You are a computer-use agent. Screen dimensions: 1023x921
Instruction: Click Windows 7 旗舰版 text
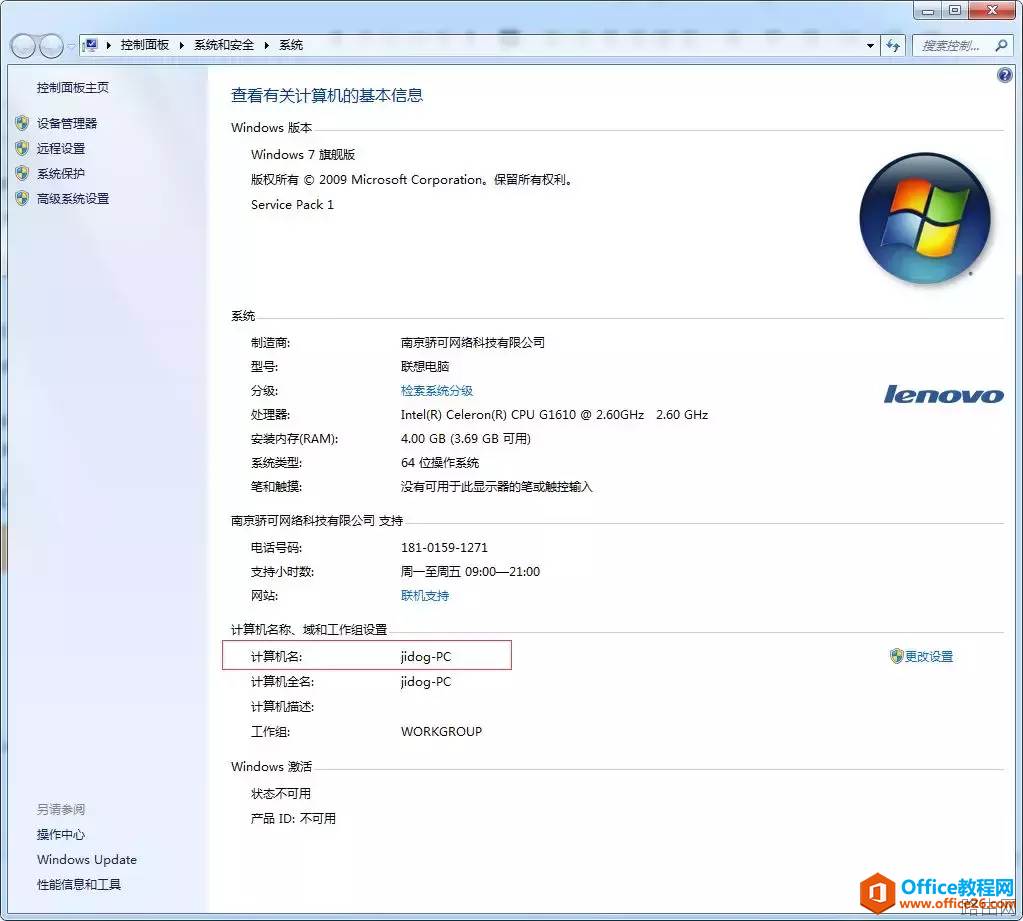click(x=303, y=154)
